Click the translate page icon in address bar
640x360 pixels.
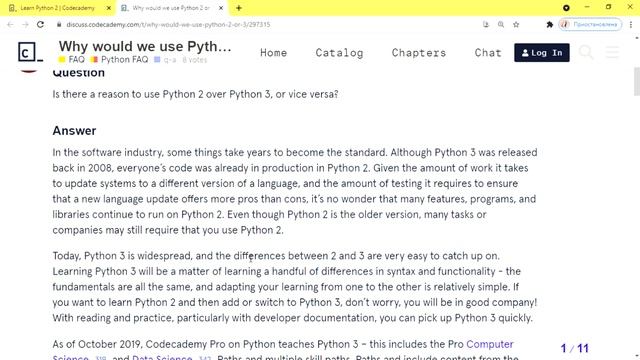point(486,24)
